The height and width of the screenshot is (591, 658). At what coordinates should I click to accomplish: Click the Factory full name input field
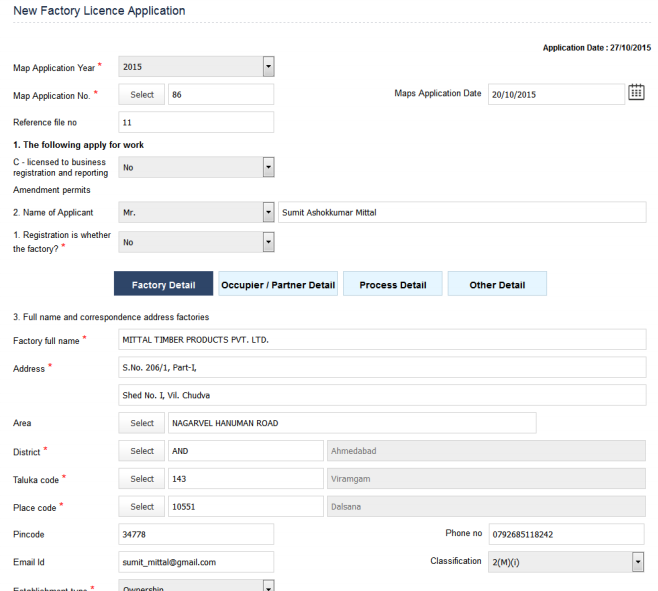pos(382,340)
